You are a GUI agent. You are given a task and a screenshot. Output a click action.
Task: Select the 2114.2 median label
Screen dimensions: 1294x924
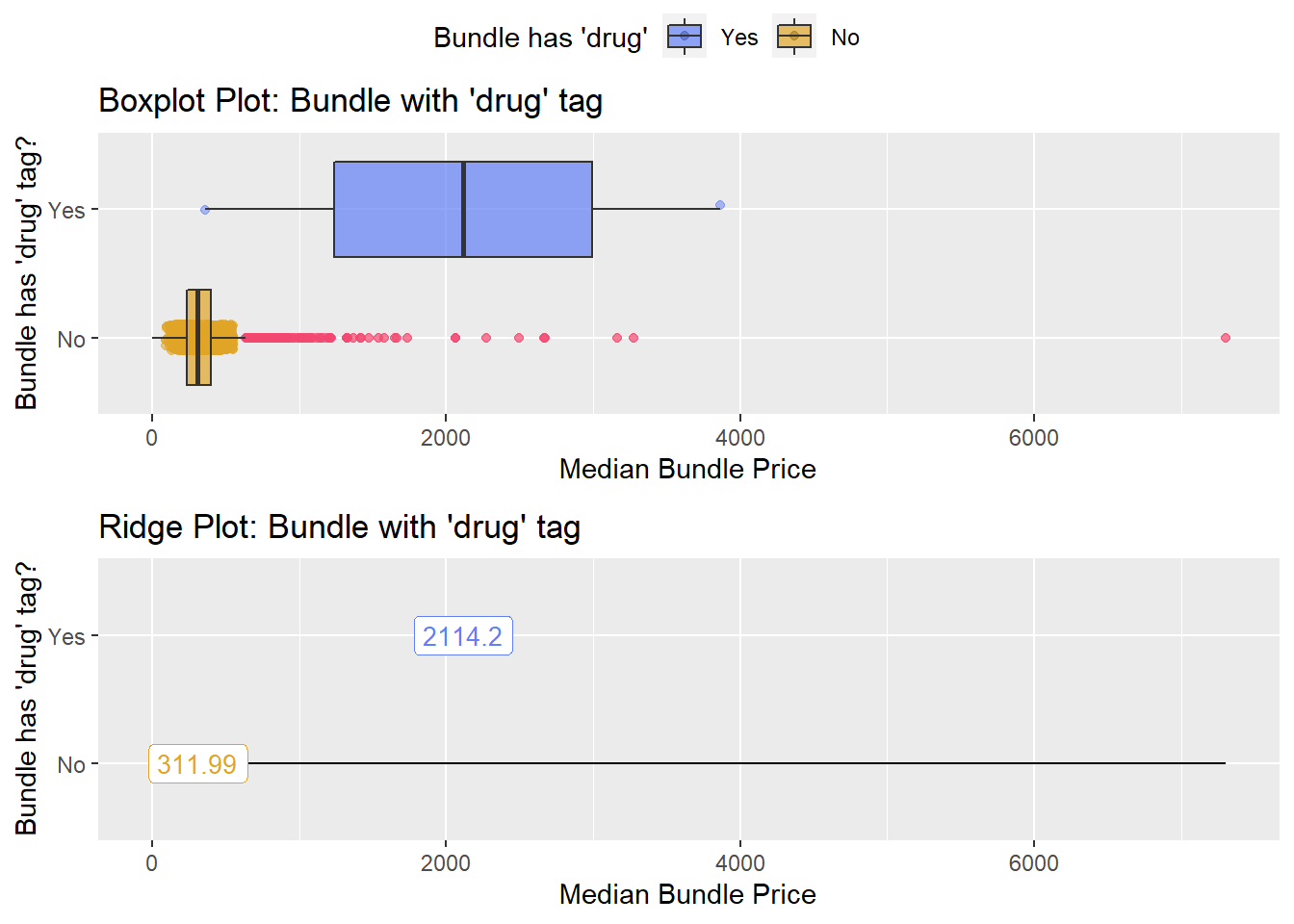coord(463,636)
